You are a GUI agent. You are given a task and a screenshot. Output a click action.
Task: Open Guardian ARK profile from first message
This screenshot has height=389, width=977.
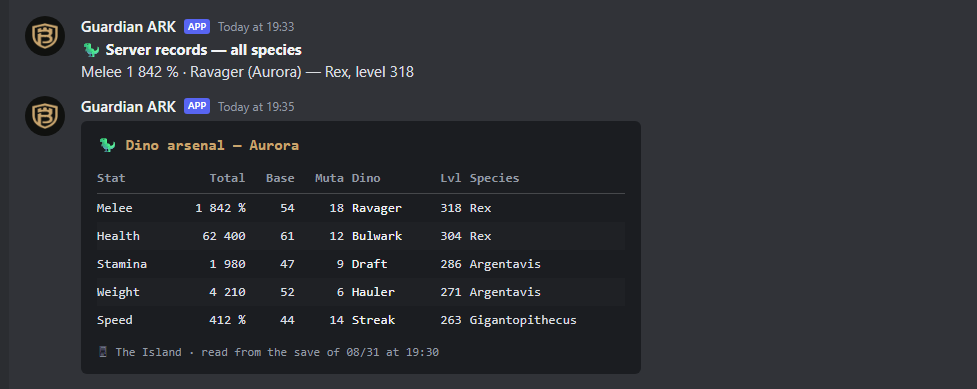click(x=128, y=27)
